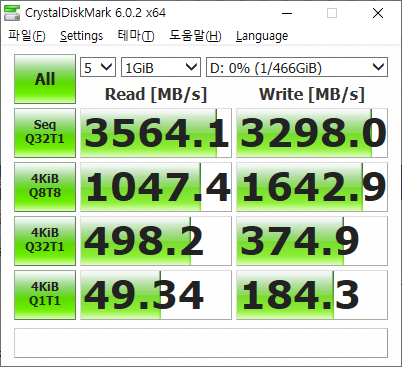
Task: Run all benchmarks with the All button
Action: (45, 79)
